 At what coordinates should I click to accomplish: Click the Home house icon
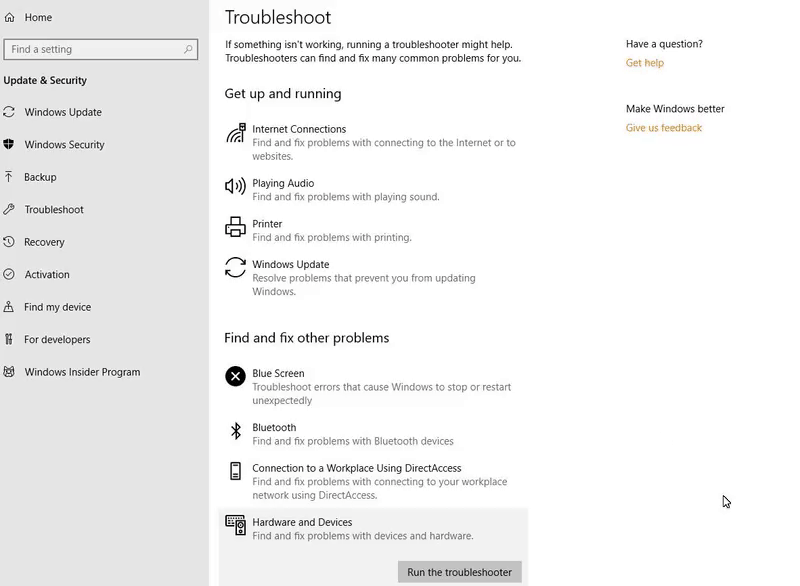point(9,17)
